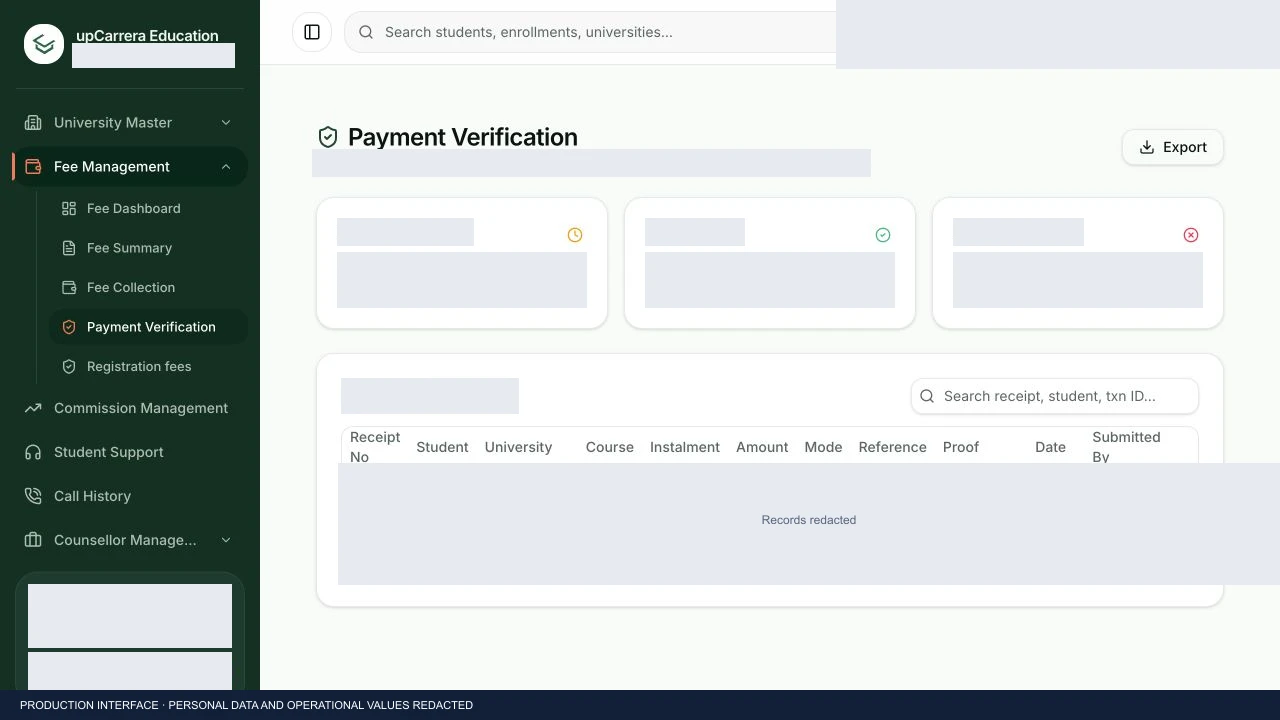Screen dimensions: 1280x720
Task: Click the red rejected icon on third card
Action: tap(1191, 235)
